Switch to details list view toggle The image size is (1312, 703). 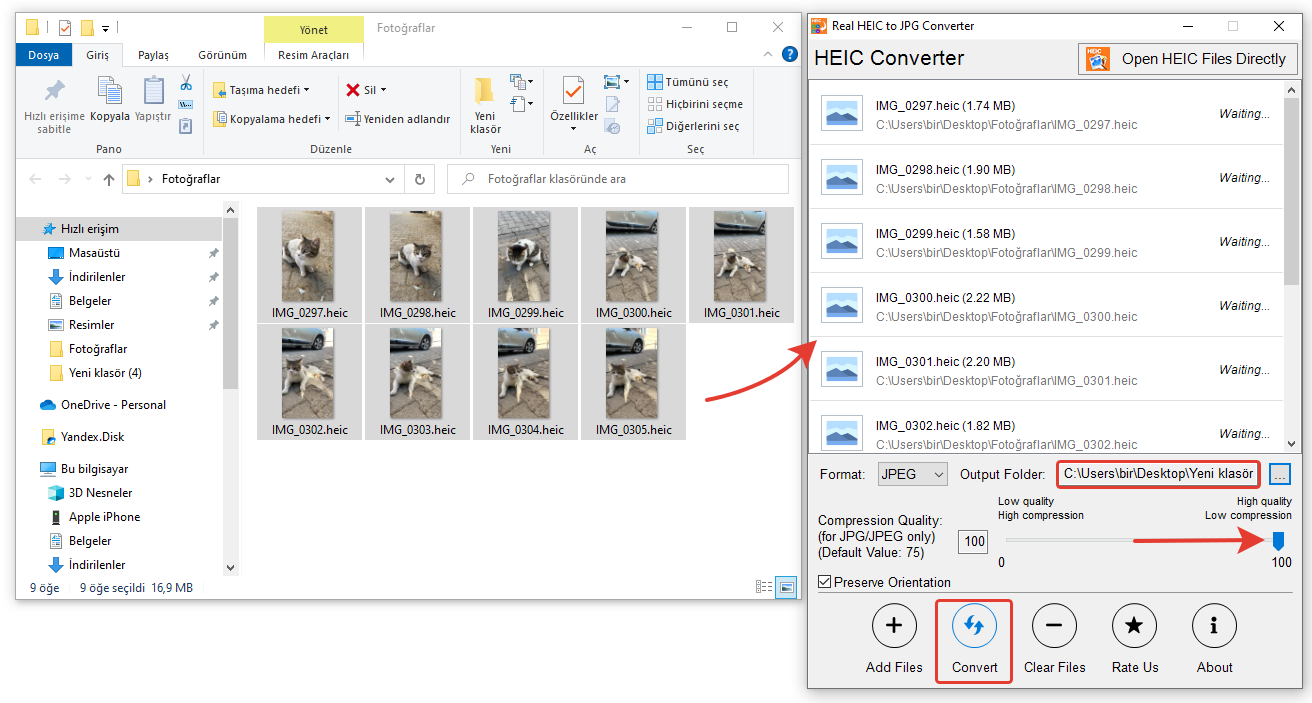pyautogui.click(x=765, y=588)
